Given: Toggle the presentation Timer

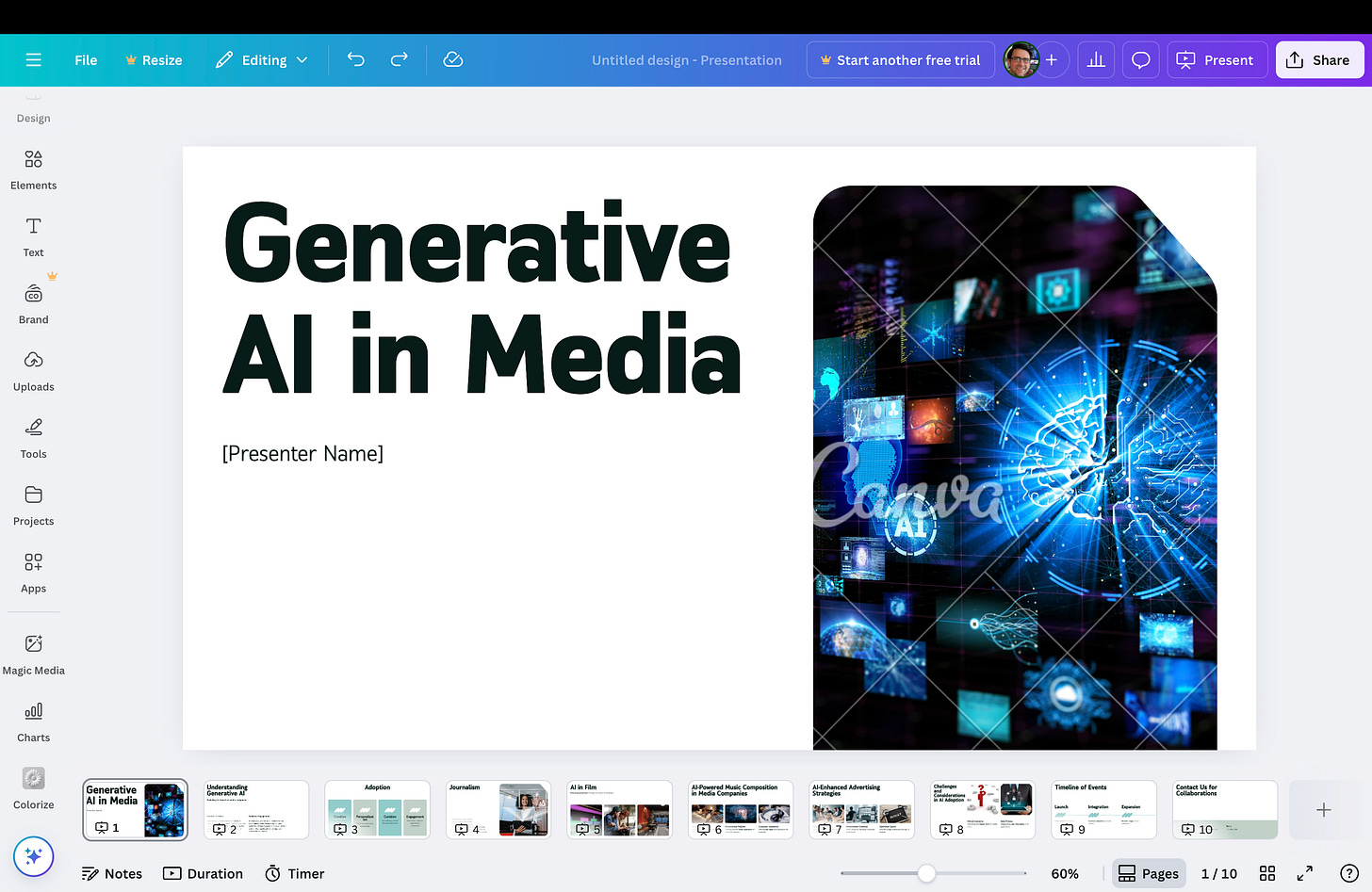Looking at the screenshot, I should click(294, 873).
